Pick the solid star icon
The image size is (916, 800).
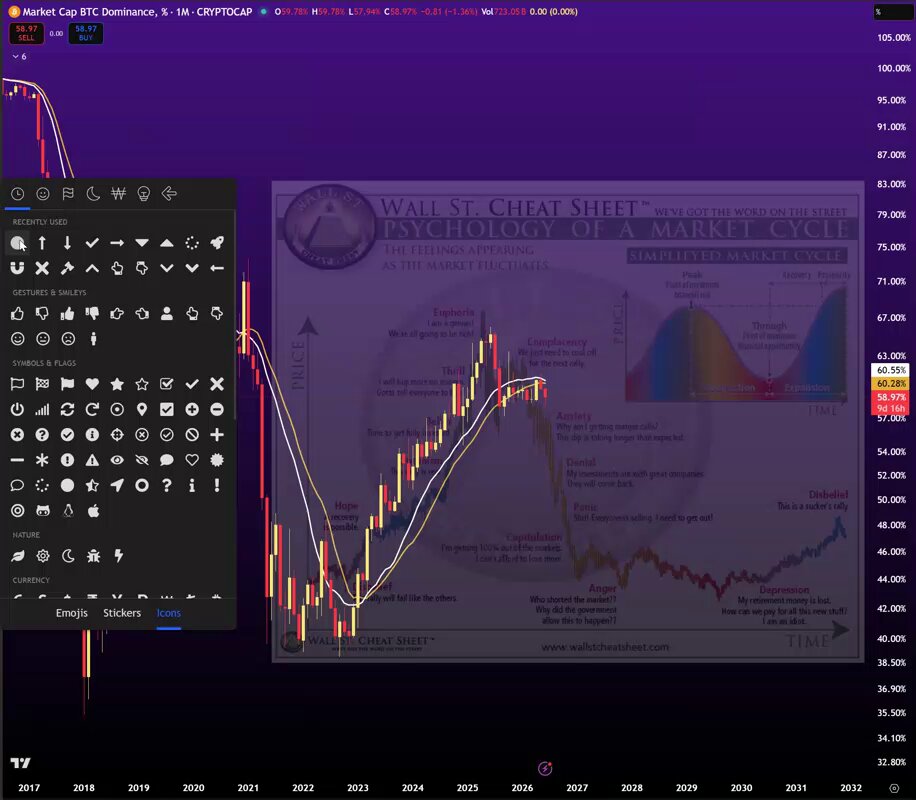coord(117,384)
